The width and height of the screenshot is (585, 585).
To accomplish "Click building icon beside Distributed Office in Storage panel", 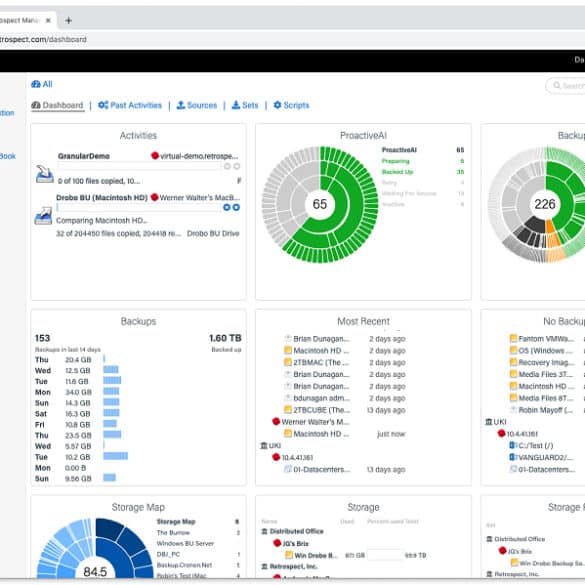I will pos(265,531).
